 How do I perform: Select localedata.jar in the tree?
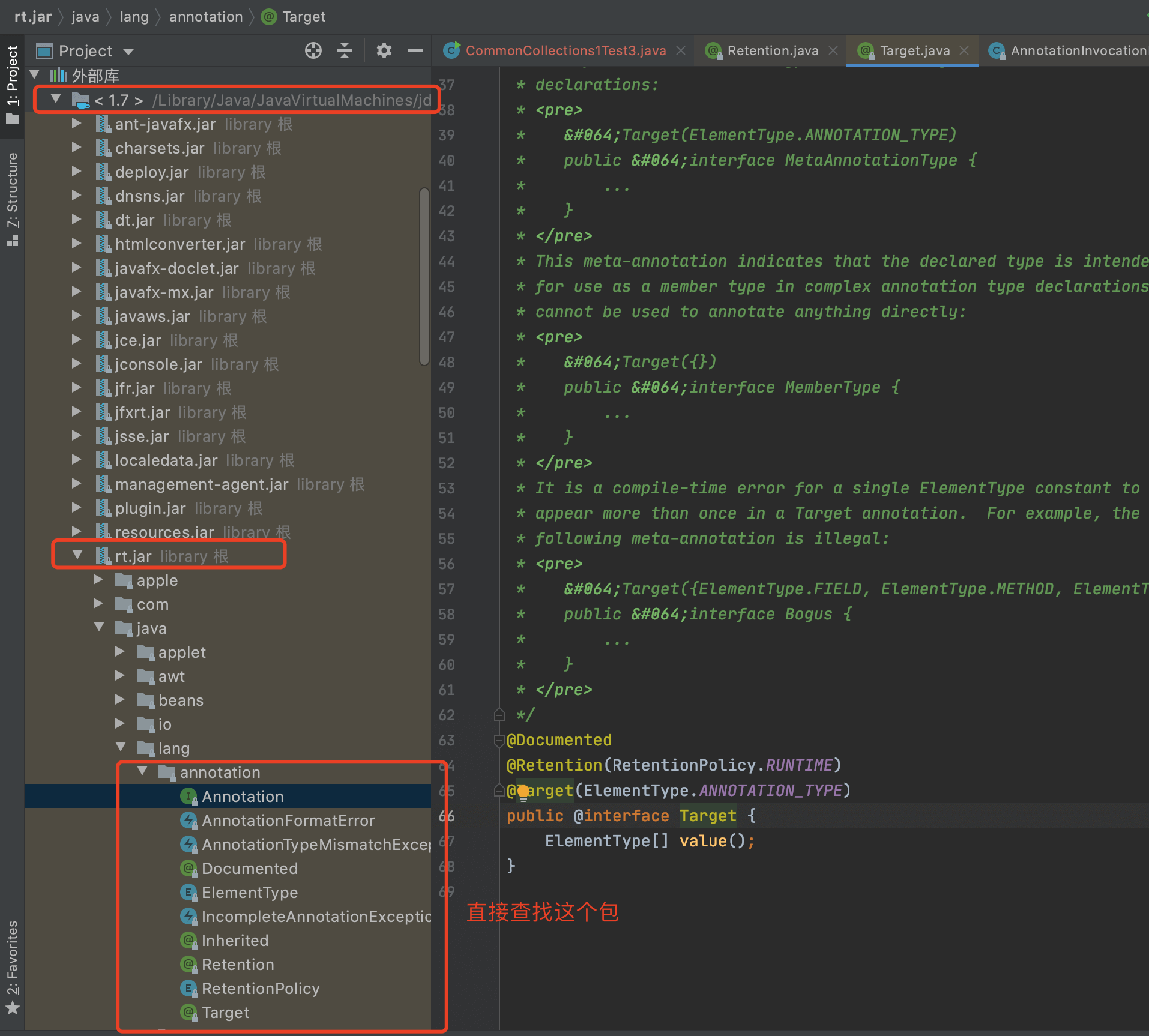(228, 460)
